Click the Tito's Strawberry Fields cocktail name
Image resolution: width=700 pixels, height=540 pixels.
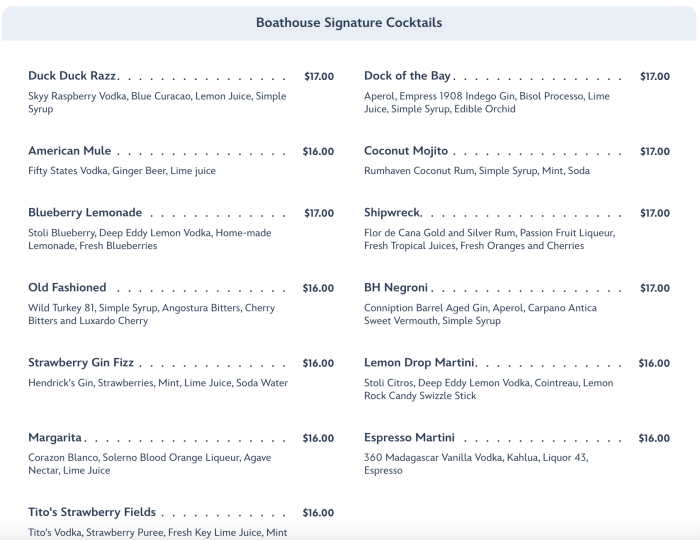[x=92, y=513]
